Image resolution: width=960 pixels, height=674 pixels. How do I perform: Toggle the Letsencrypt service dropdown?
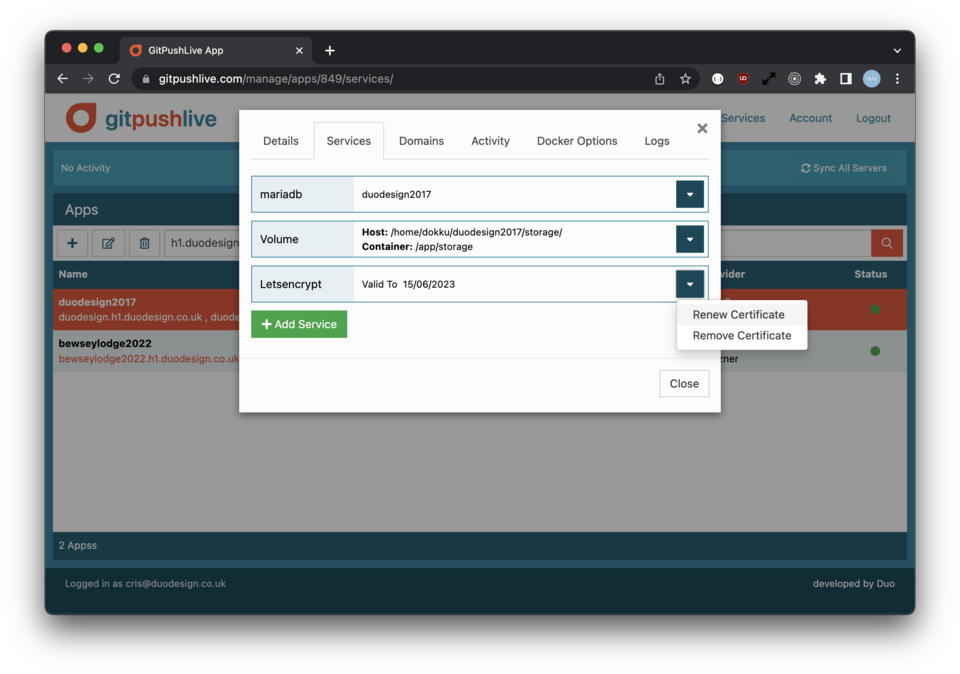point(689,283)
